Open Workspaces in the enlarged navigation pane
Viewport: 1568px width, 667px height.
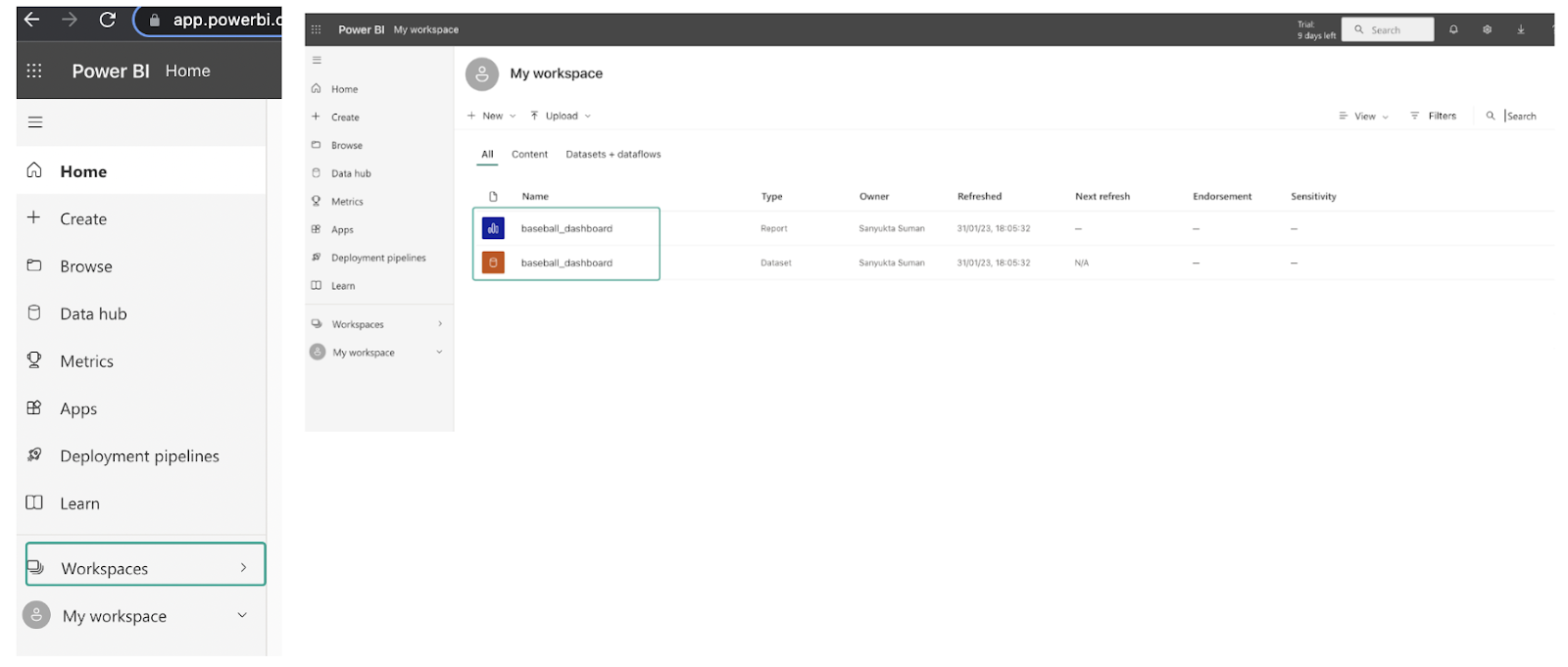pyautogui.click(x=145, y=565)
